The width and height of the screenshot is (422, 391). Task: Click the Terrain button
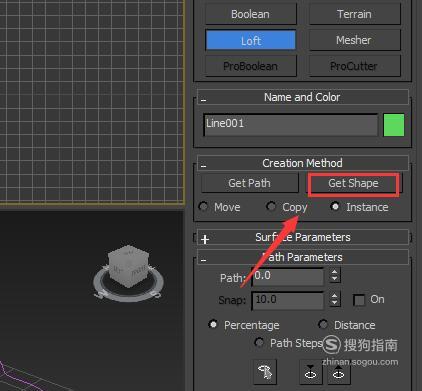(355, 14)
